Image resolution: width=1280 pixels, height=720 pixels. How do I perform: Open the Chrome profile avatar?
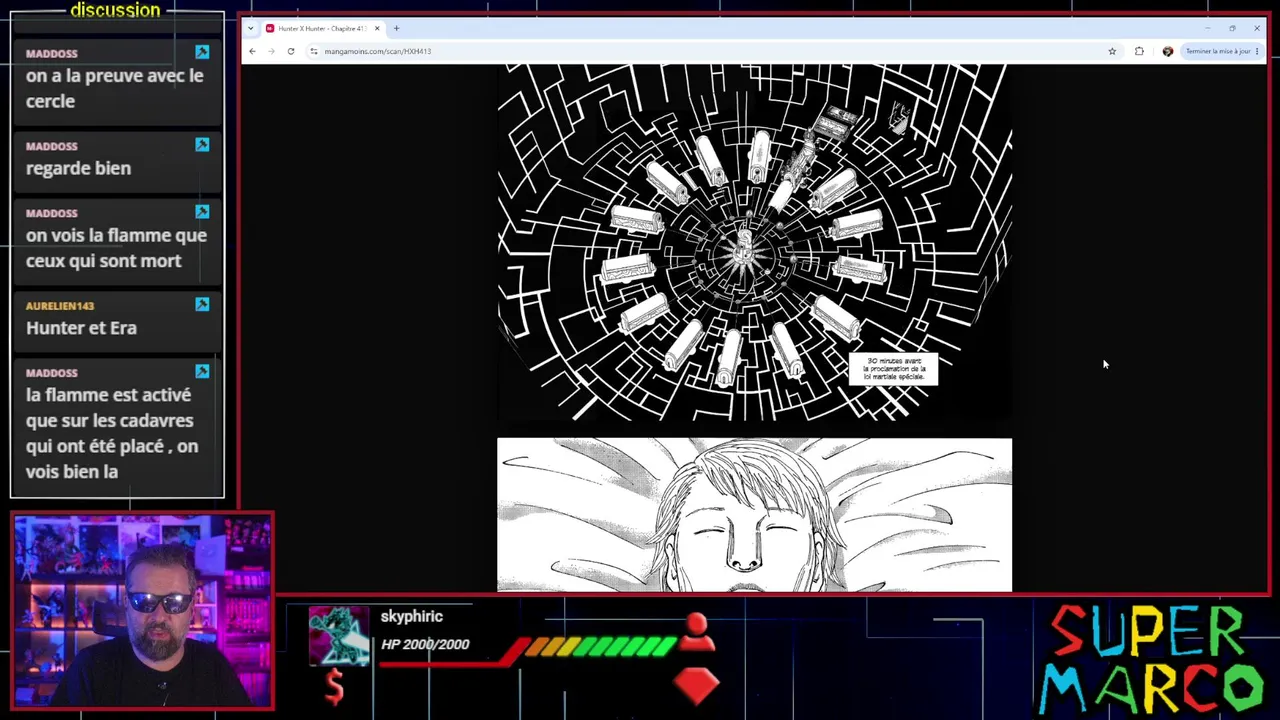click(x=1167, y=51)
